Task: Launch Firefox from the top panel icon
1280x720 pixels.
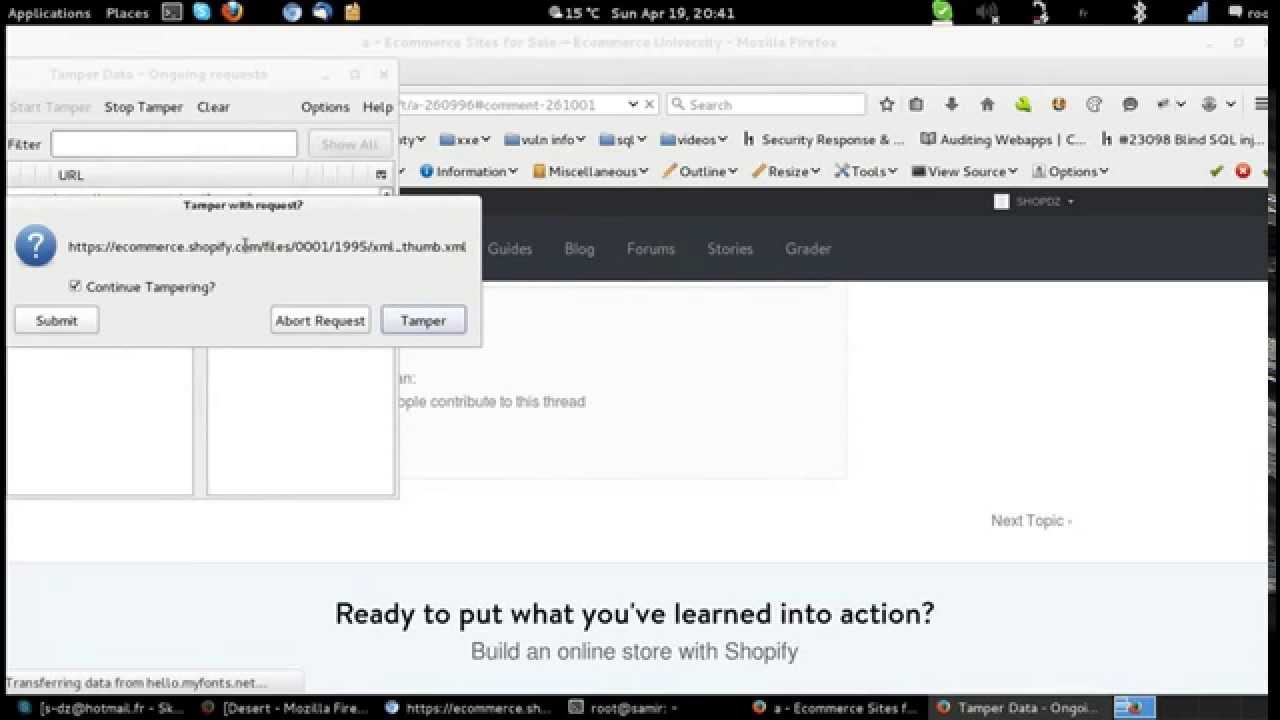Action: click(x=232, y=13)
